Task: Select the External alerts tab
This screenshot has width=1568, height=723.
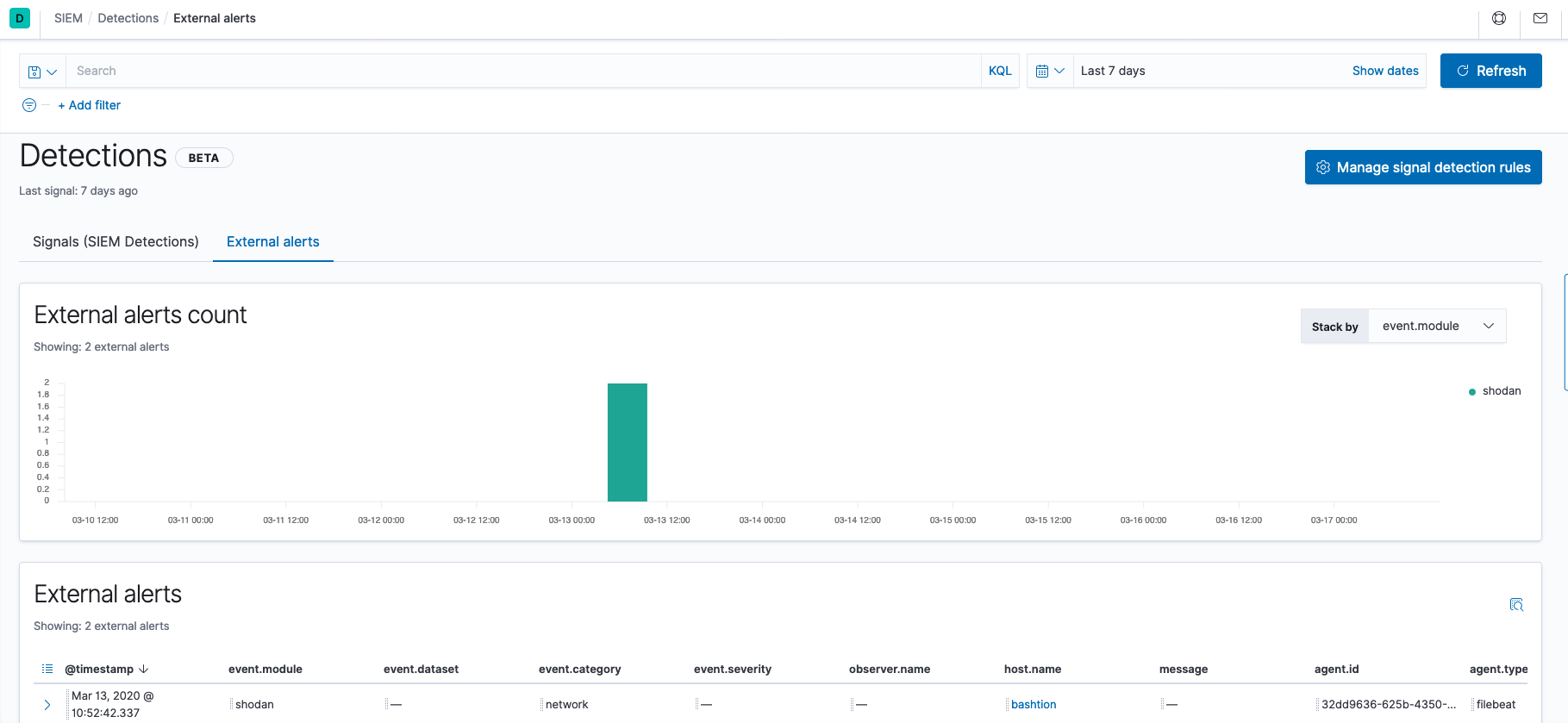Action: pyautogui.click(x=272, y=242)
